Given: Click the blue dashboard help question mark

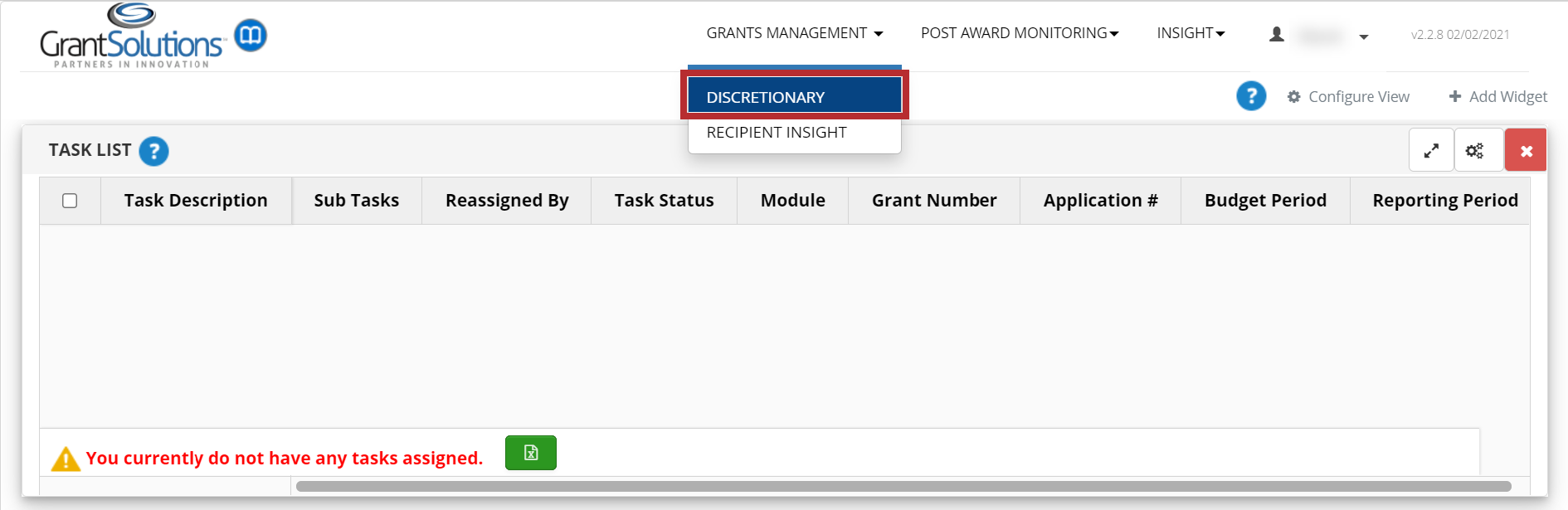Looking at the screenshot, I should 1250,96.
